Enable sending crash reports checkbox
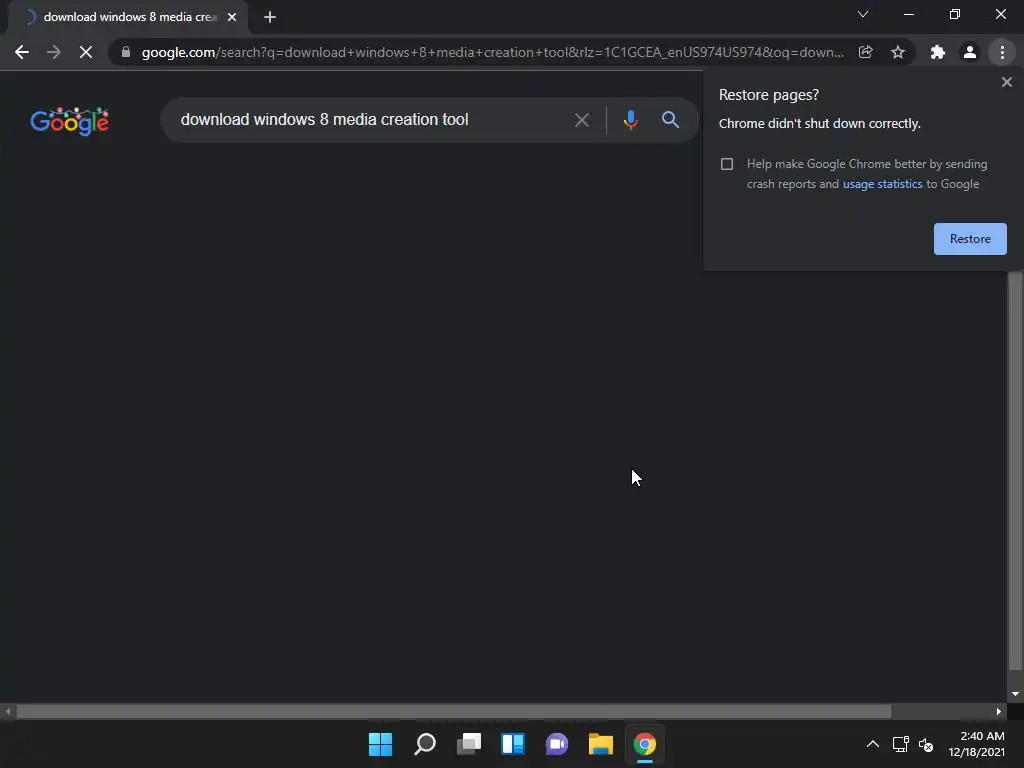 coord(727,164)
